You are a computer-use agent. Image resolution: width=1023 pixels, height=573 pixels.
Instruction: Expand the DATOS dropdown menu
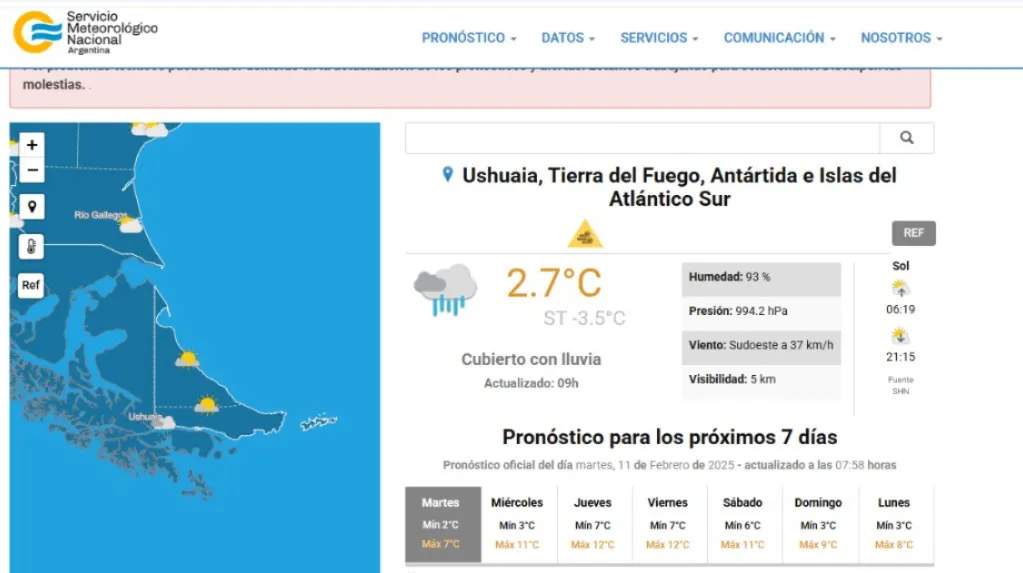coord(567,38)
